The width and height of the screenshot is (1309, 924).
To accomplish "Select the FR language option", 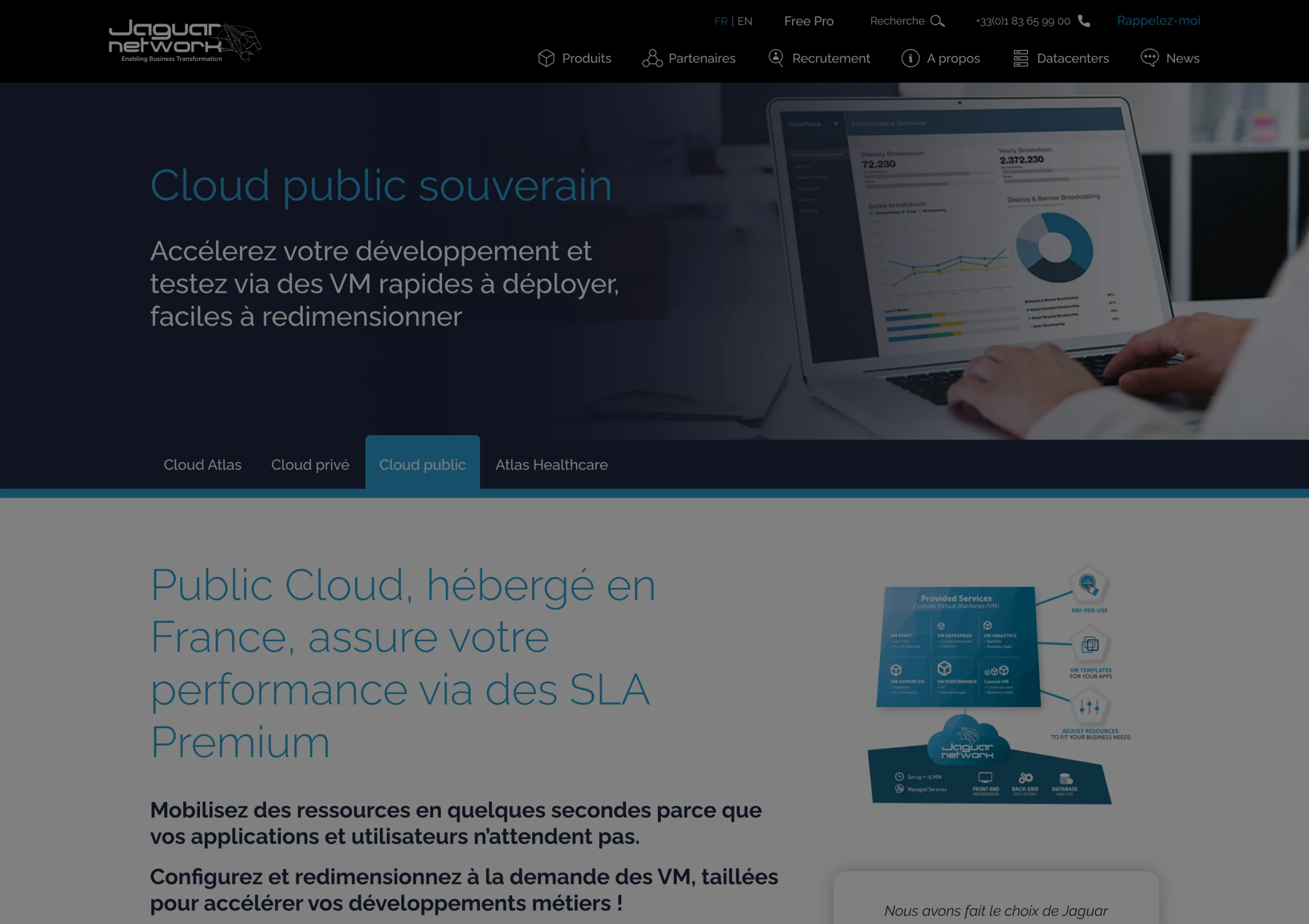I will (720, 21).
